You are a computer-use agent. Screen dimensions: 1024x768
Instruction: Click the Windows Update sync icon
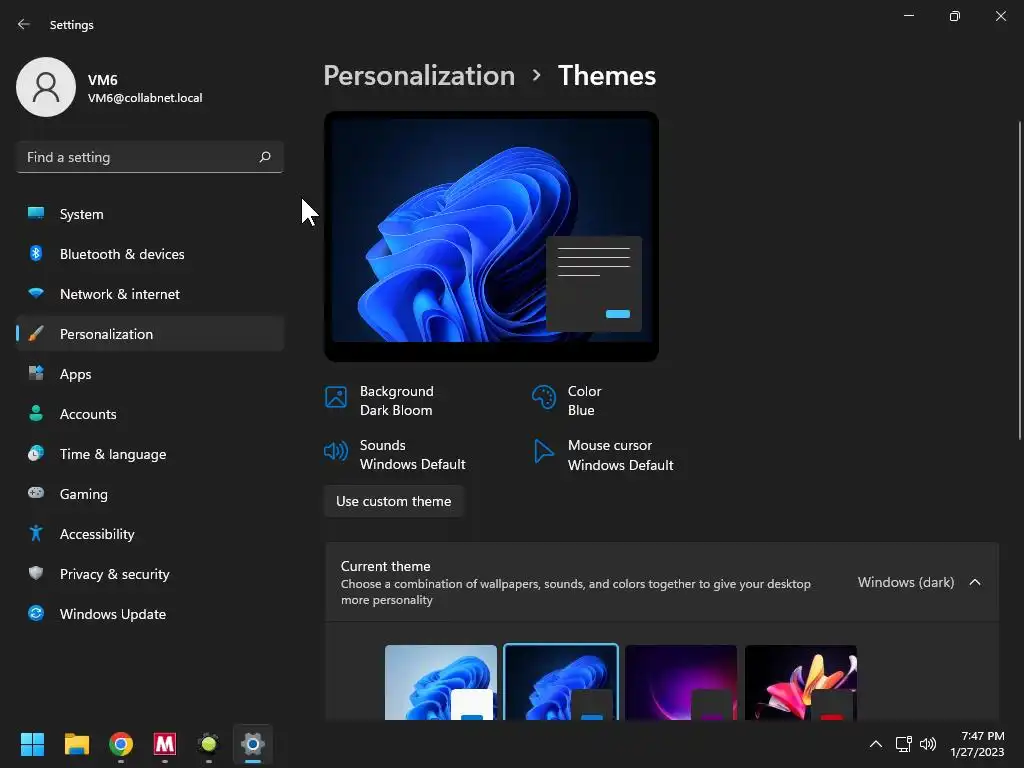coord(36,613)
